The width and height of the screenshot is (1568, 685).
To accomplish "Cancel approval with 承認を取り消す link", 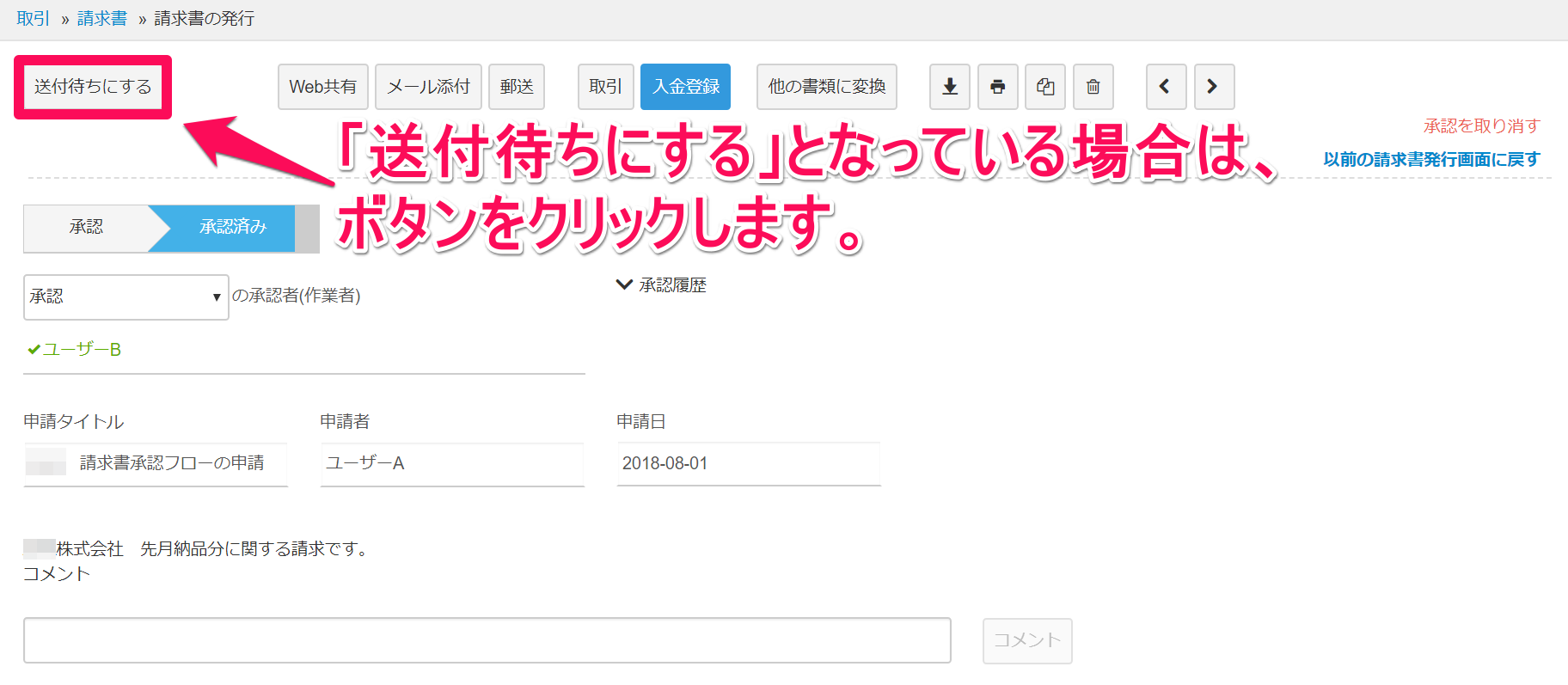I will coord(1481,126).
